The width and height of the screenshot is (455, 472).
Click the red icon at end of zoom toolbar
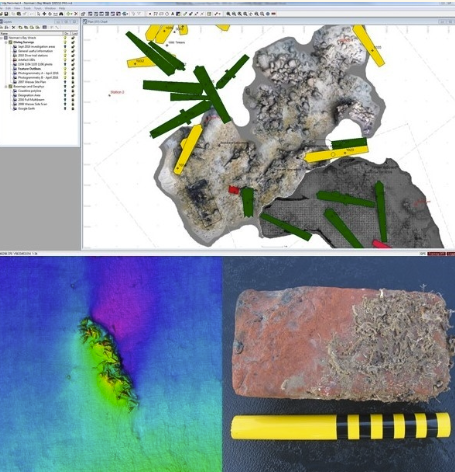274,14
